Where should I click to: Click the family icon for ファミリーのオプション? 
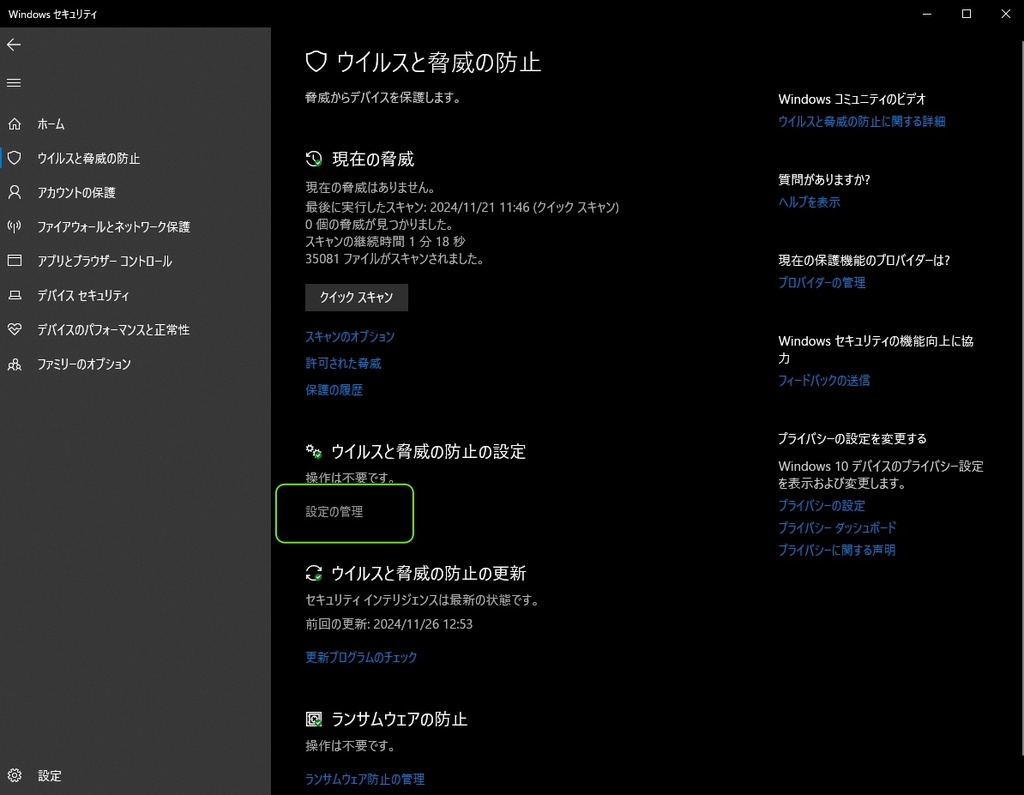click(14, 364)
